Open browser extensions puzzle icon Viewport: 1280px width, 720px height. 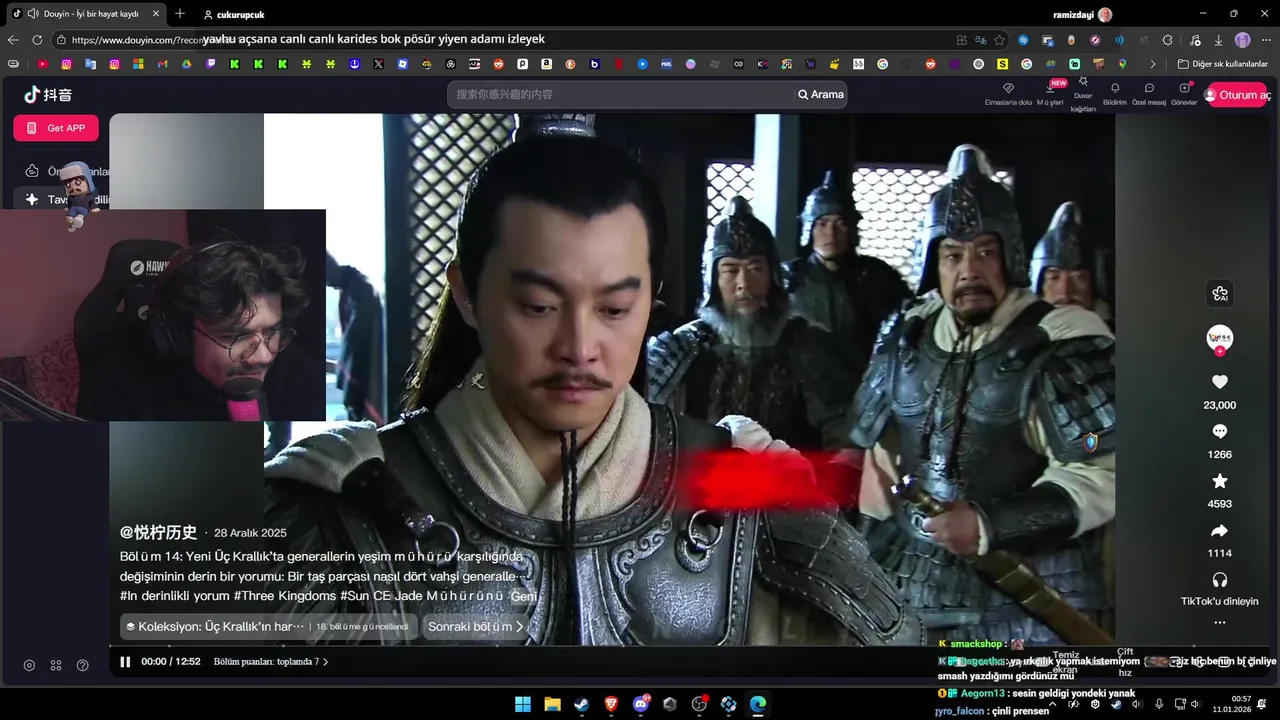click(1167, 40)
